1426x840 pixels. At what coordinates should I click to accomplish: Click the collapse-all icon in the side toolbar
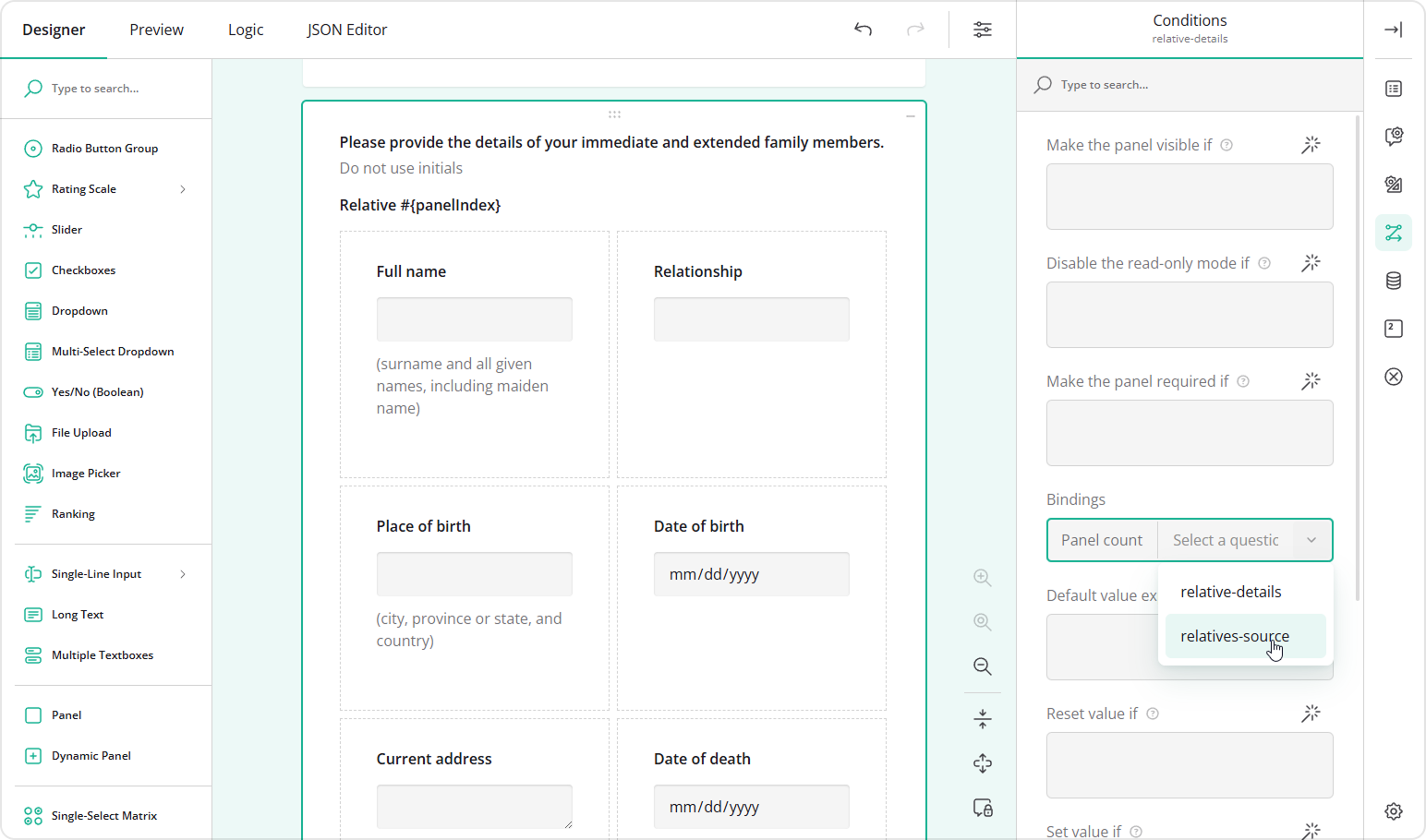tap(982, 717)
